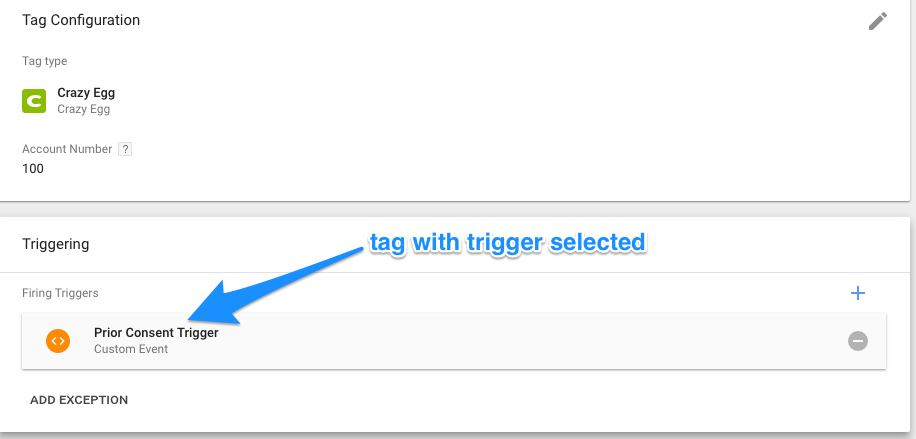Open the Account Number help question mark
The width and height of the screenshot is (916, 439).
coord(125,149)
